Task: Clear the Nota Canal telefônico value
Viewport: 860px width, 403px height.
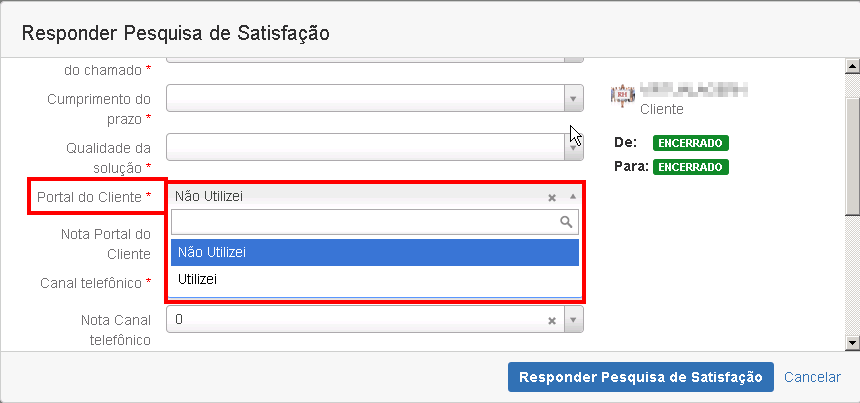Action: 551,321
